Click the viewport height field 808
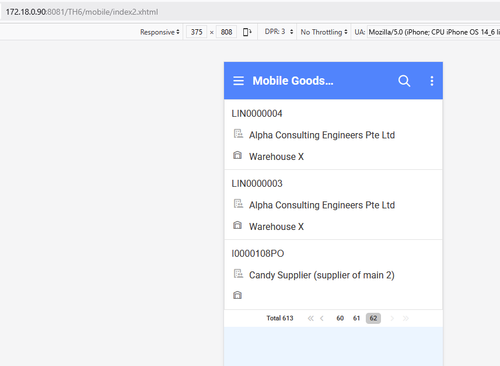Viewport: 500px width, 366px height. point(226,32)
